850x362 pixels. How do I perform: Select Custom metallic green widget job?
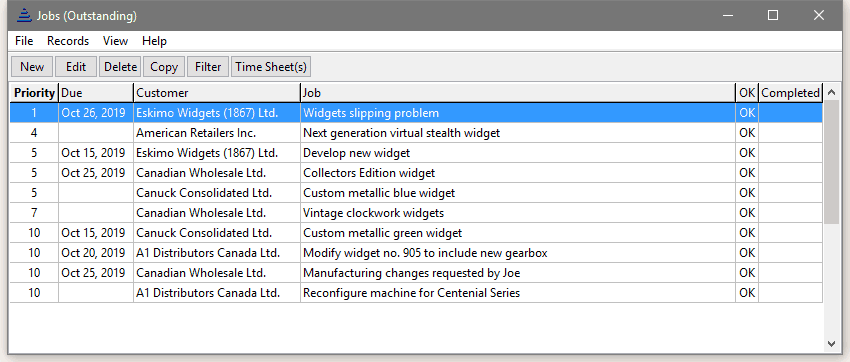[416, 233]
